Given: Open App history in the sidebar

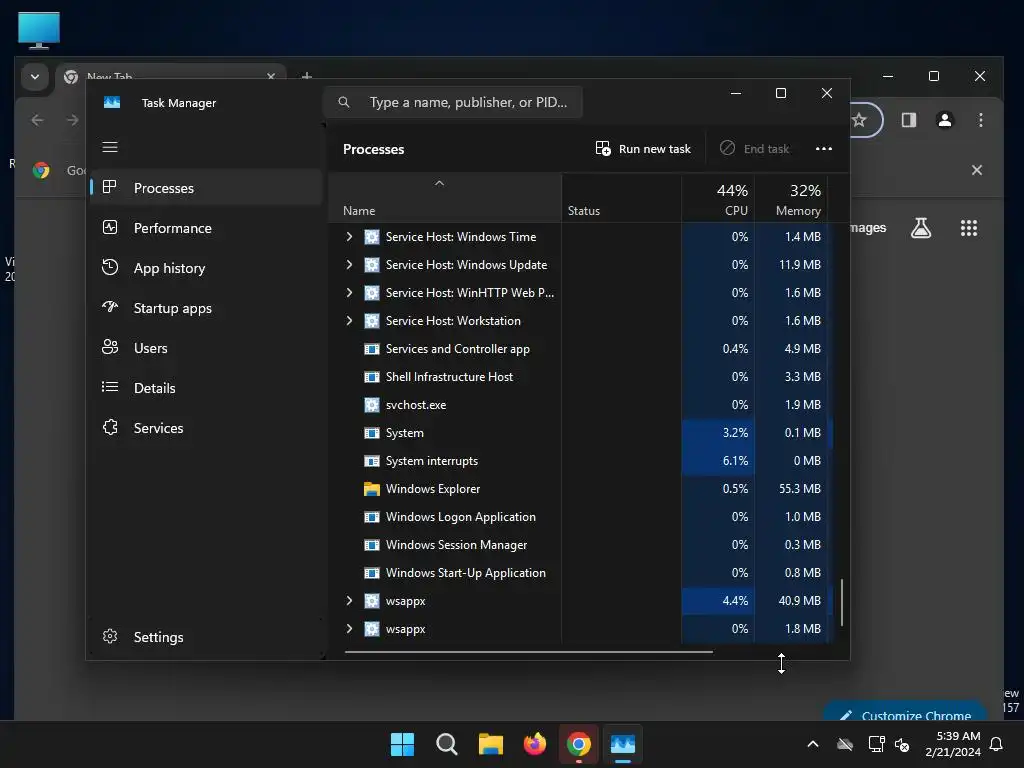Looking at the screenshot, I should coord(206,268).
